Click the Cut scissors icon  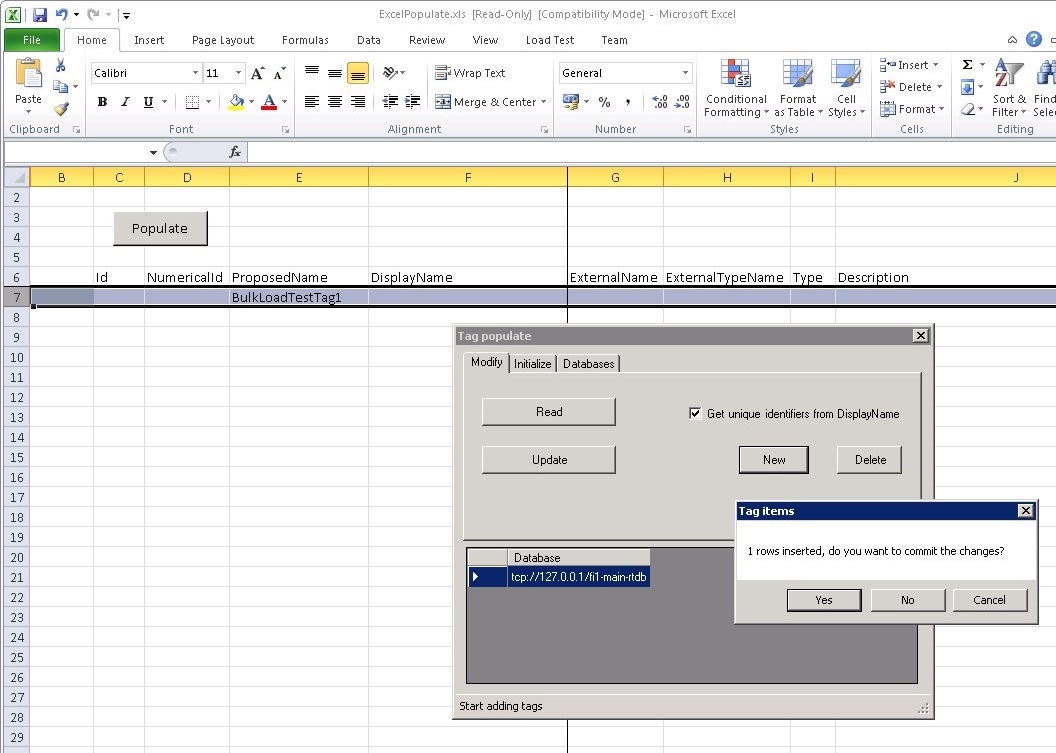point(61,65)
